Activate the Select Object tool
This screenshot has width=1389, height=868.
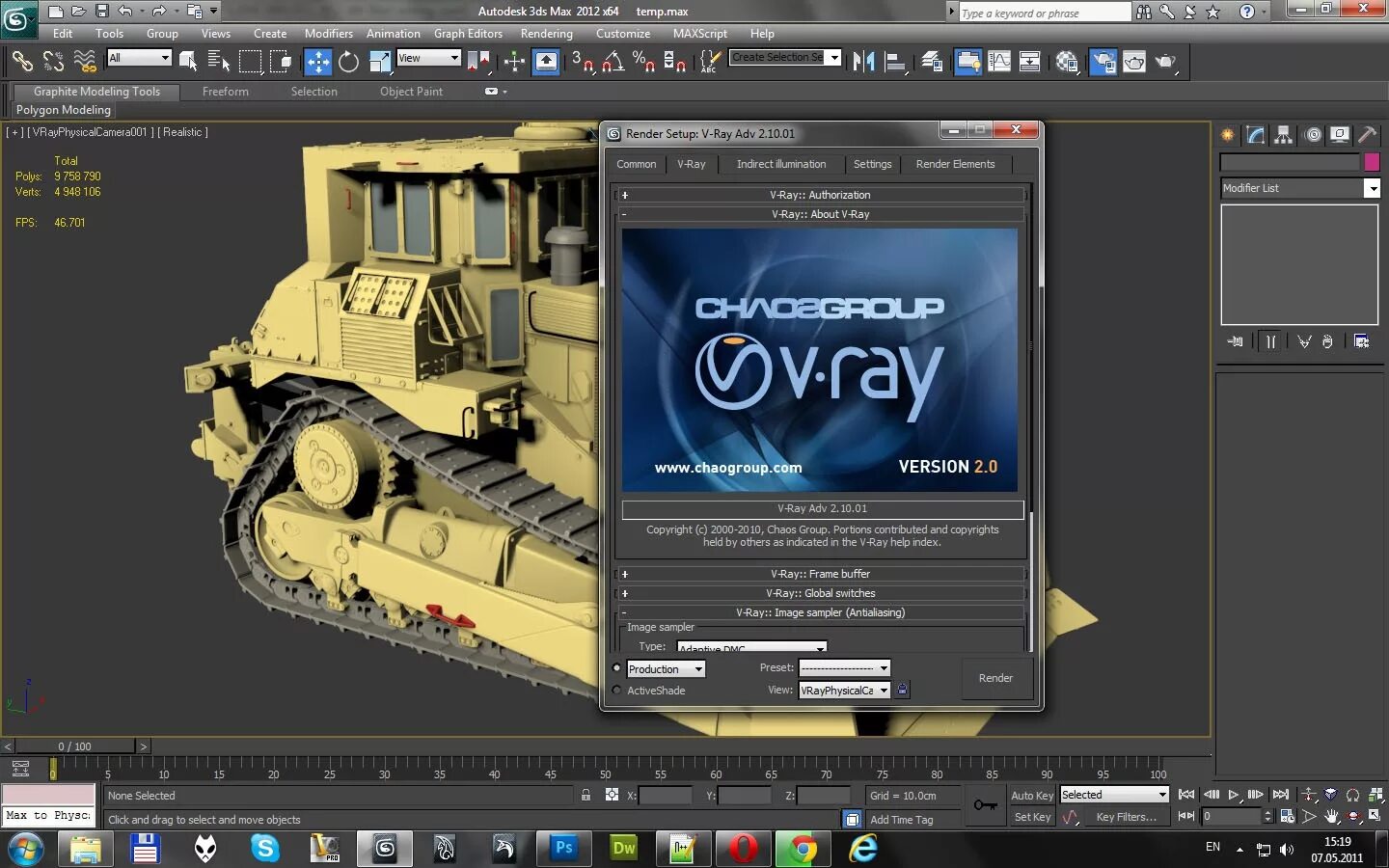pos(189,62)
